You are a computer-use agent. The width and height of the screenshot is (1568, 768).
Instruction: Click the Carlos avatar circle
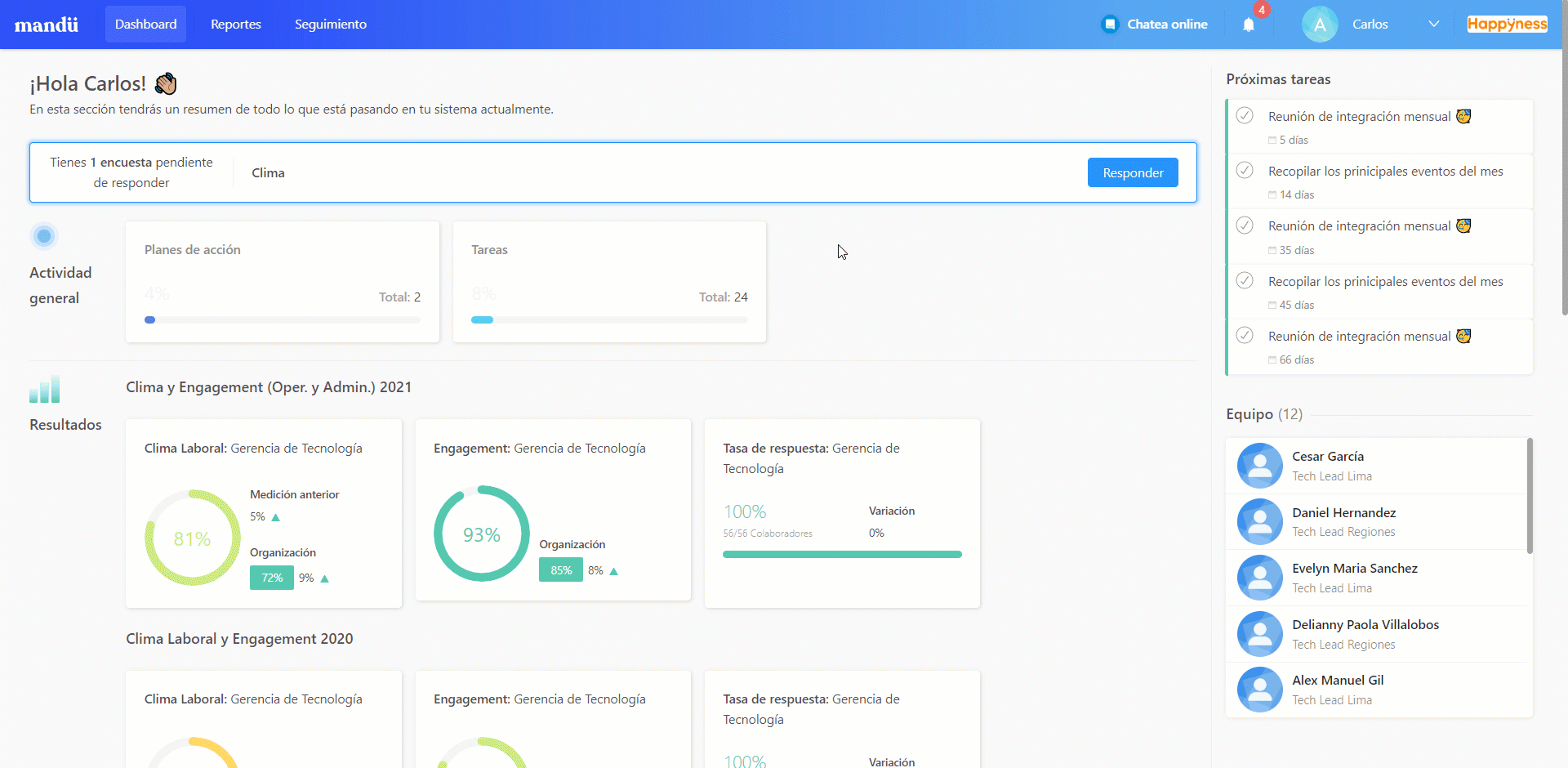pos(1320,25)
